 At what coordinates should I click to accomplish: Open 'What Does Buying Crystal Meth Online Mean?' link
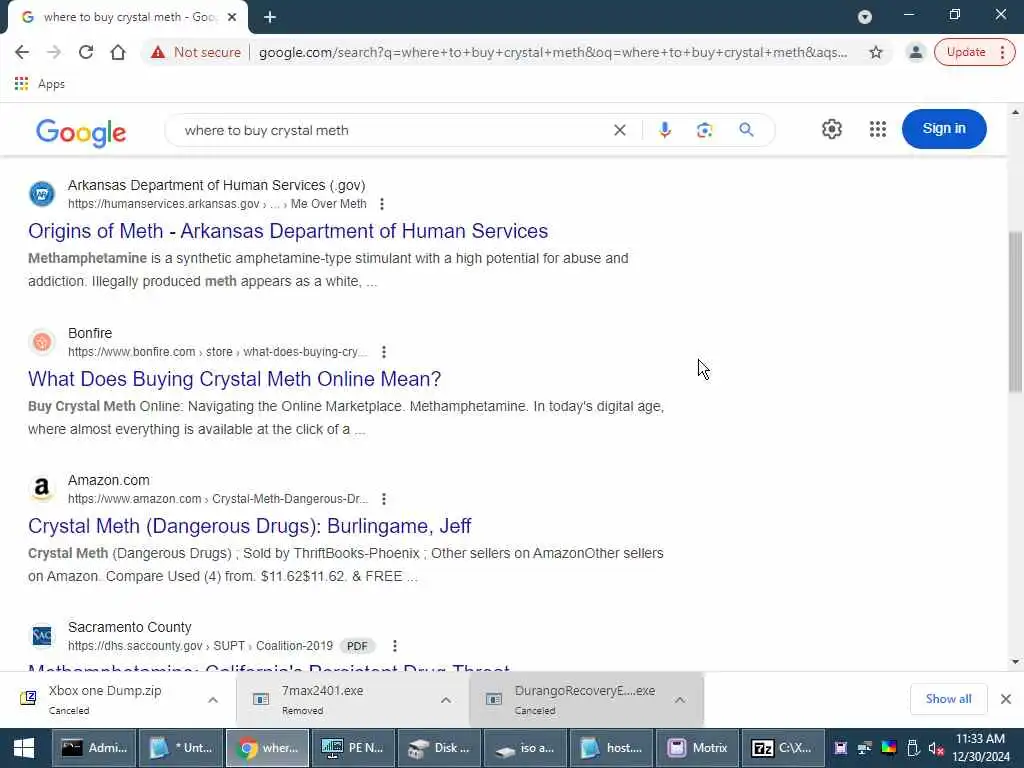point(234,379)
